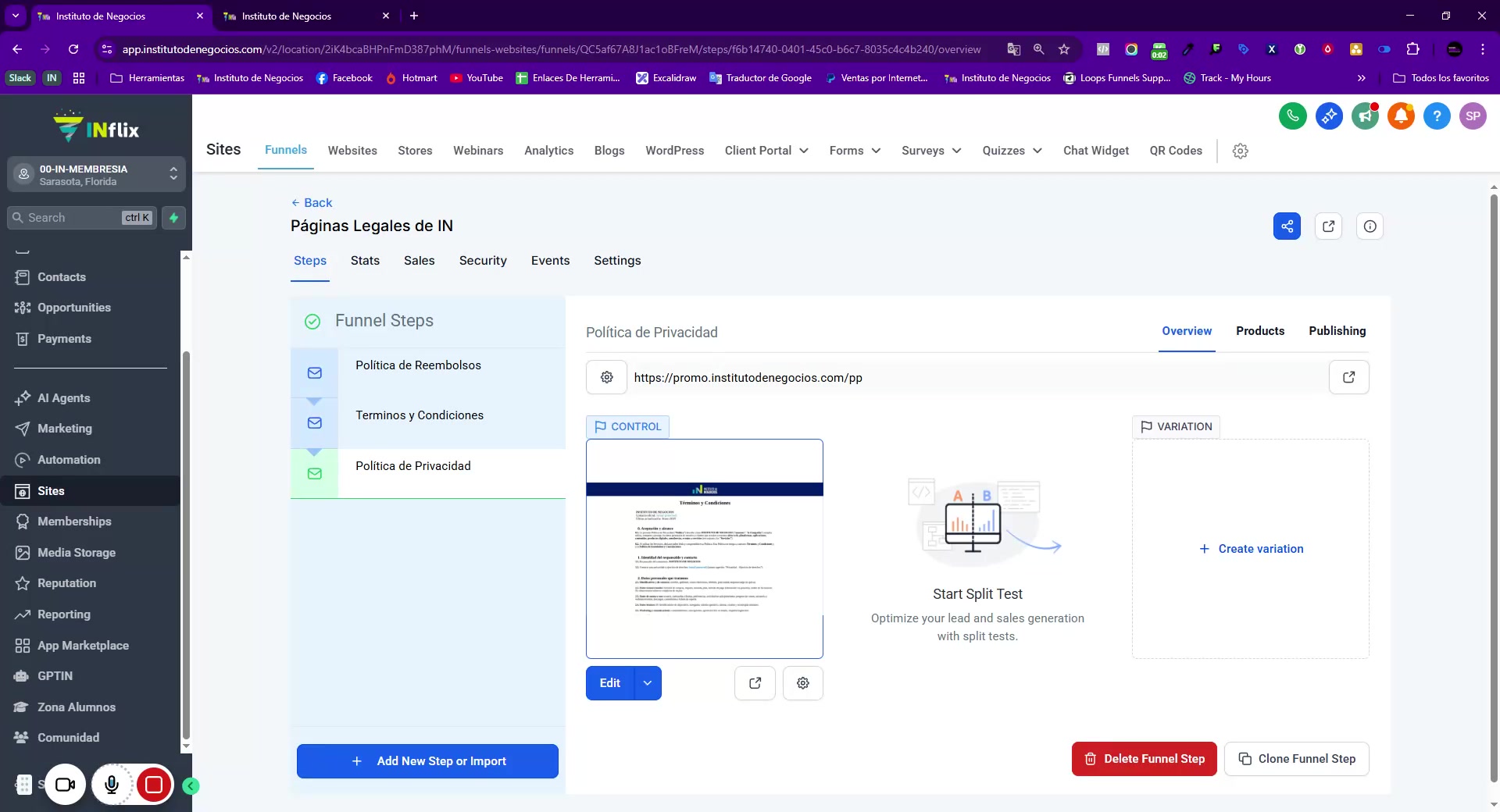Image resolution: width=1500 pixels, height=812 pixels.
Task: Click the blue help question mark icon
Action: [1437, 116]
